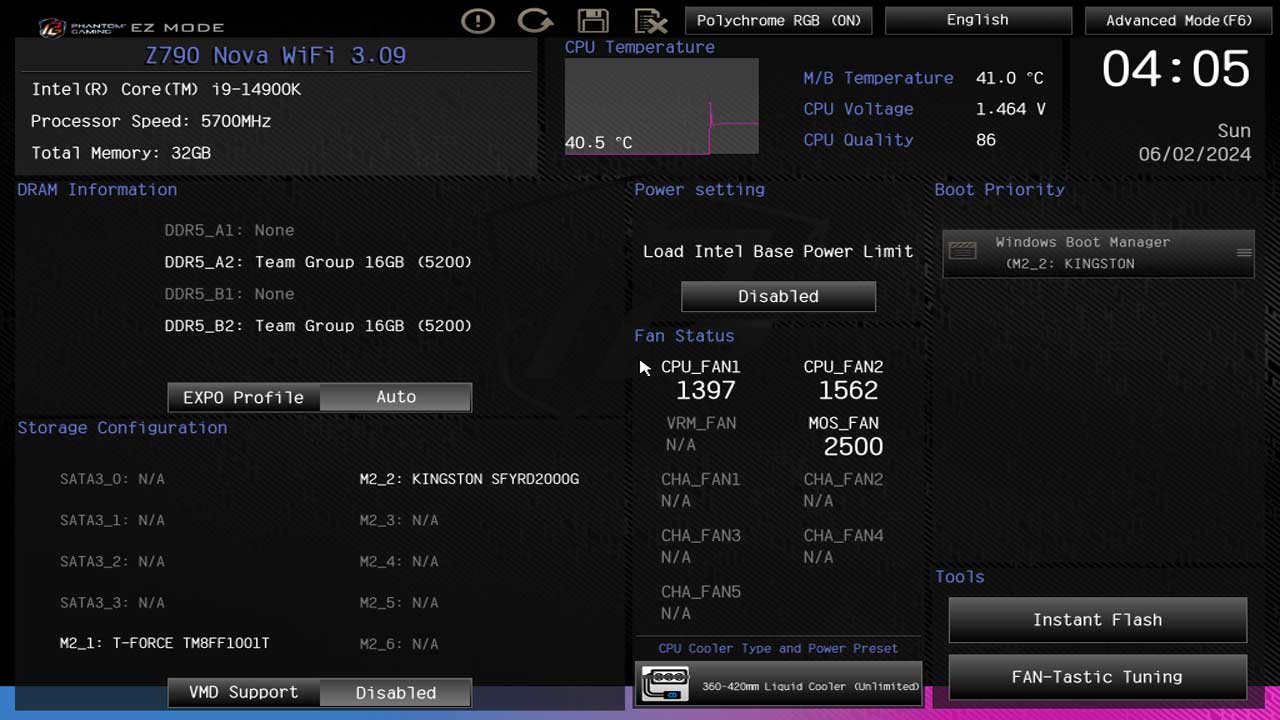
Task: Click Processor Speed: 5700MHz
Action: tap(151, 121)
